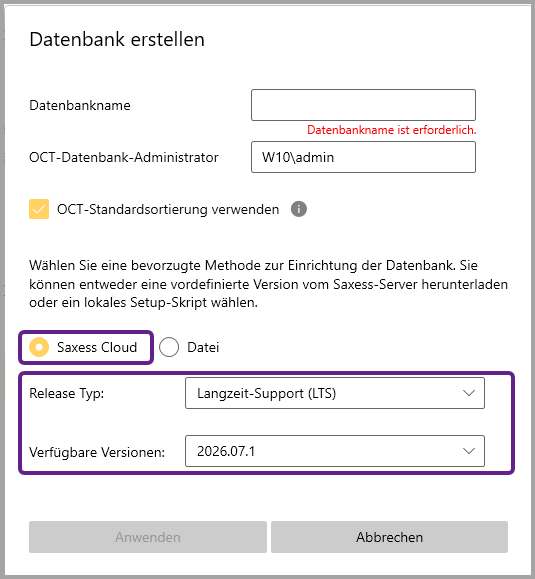Choose the Datei radio button
This screenshot has height=579, width=535.
[x=169, y=347]
